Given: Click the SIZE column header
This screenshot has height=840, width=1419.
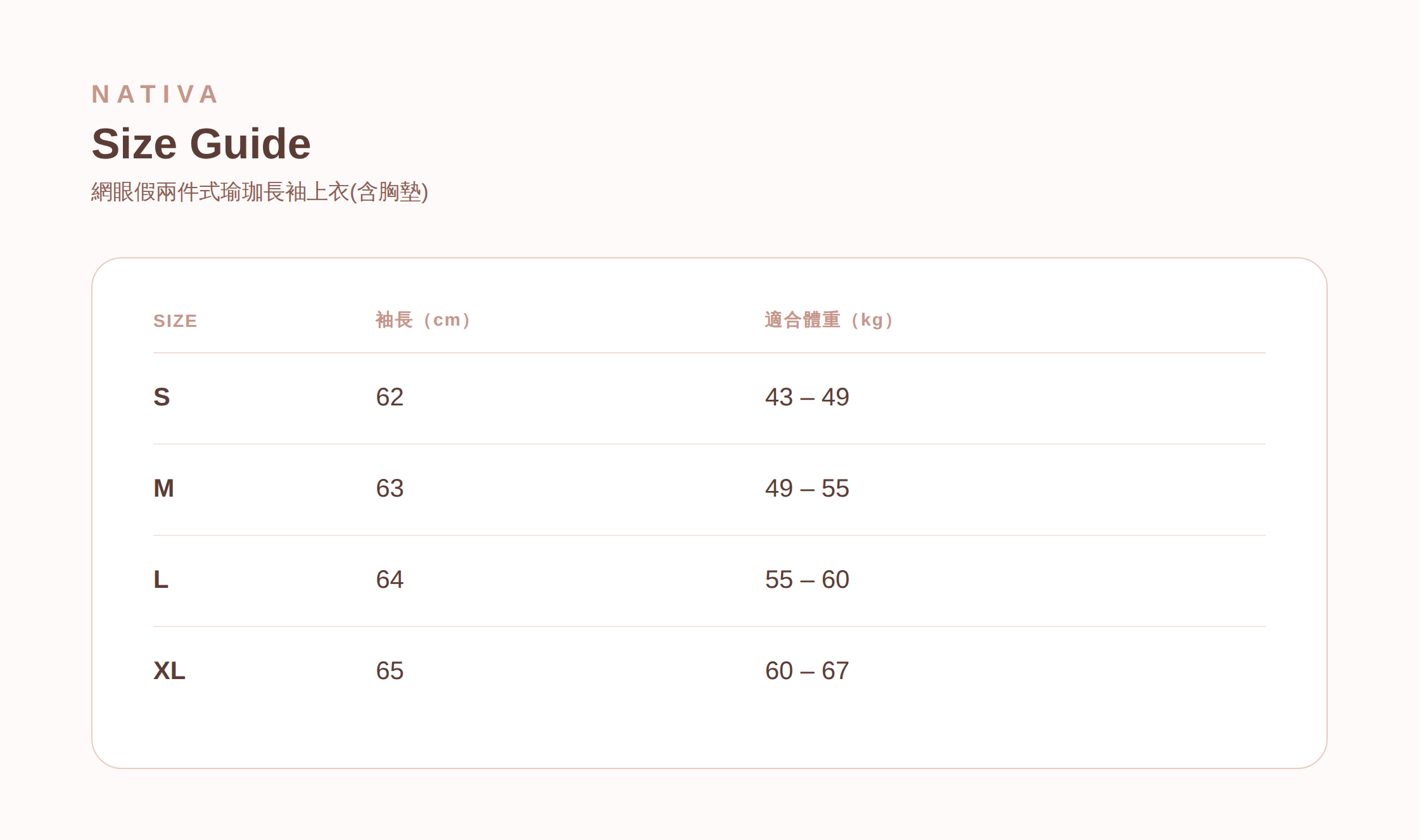Looking at the screenshot, I should [175, 321].
